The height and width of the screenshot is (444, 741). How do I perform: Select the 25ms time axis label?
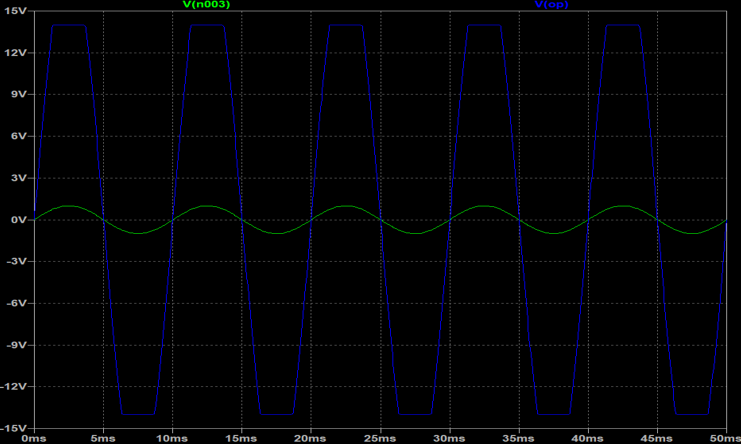point(380,438)
